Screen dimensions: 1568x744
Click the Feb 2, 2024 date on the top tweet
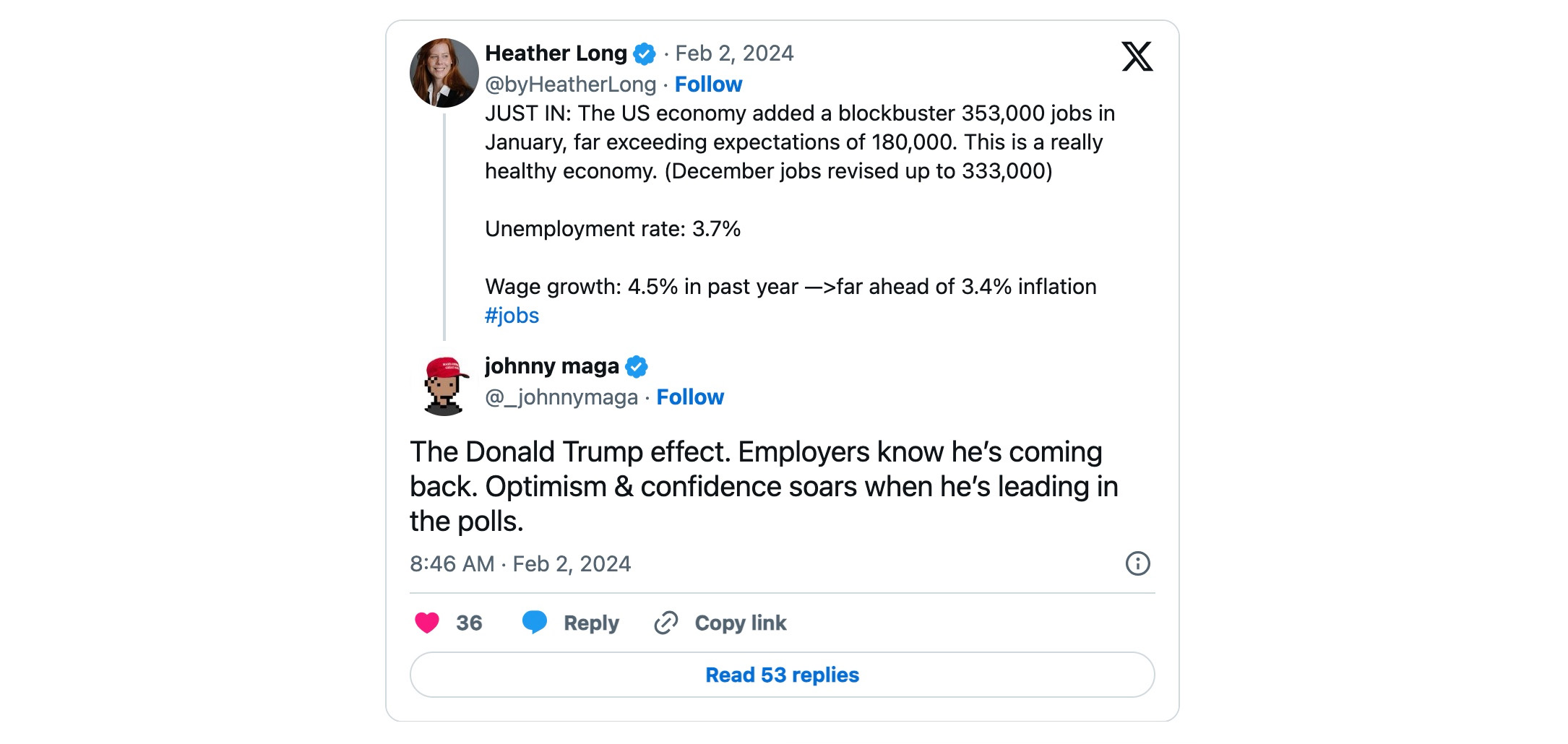pyautogui.click(x=733, y=53)
